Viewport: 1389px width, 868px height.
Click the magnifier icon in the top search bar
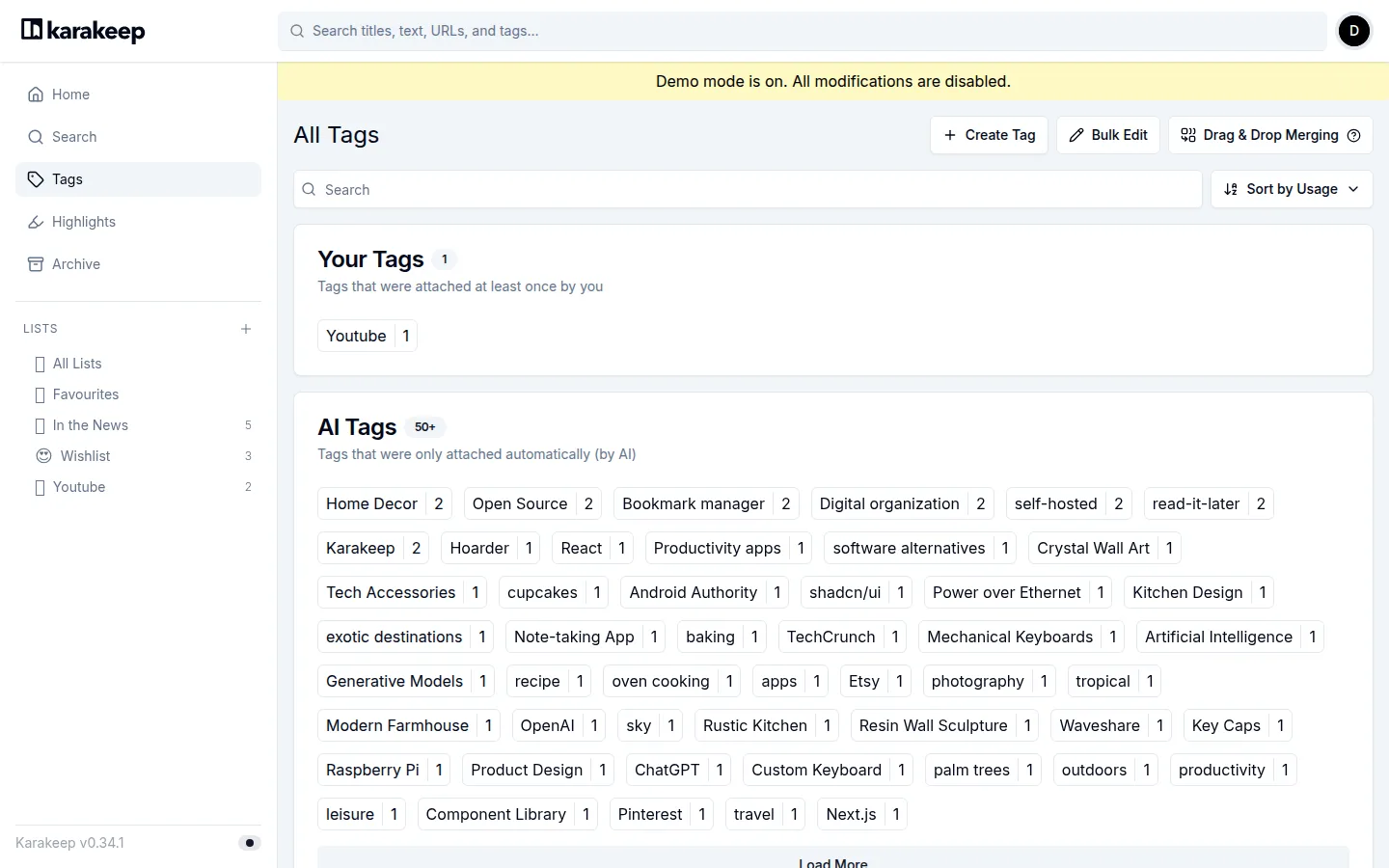click(x=298, y=31)
